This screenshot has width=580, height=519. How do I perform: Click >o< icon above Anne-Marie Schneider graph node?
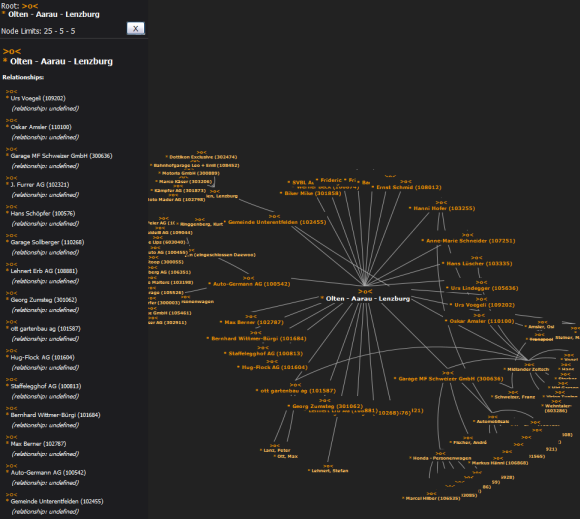coord(468,235)
